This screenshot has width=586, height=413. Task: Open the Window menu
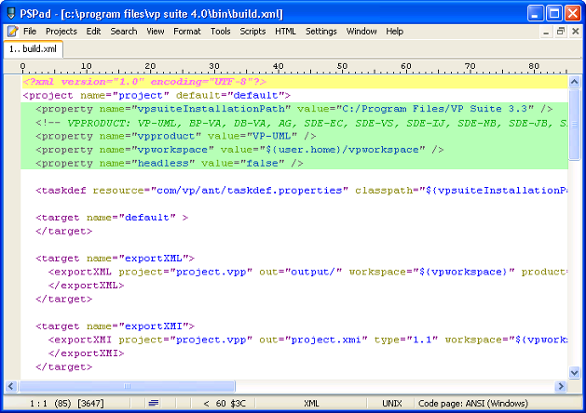pos(361,31)
